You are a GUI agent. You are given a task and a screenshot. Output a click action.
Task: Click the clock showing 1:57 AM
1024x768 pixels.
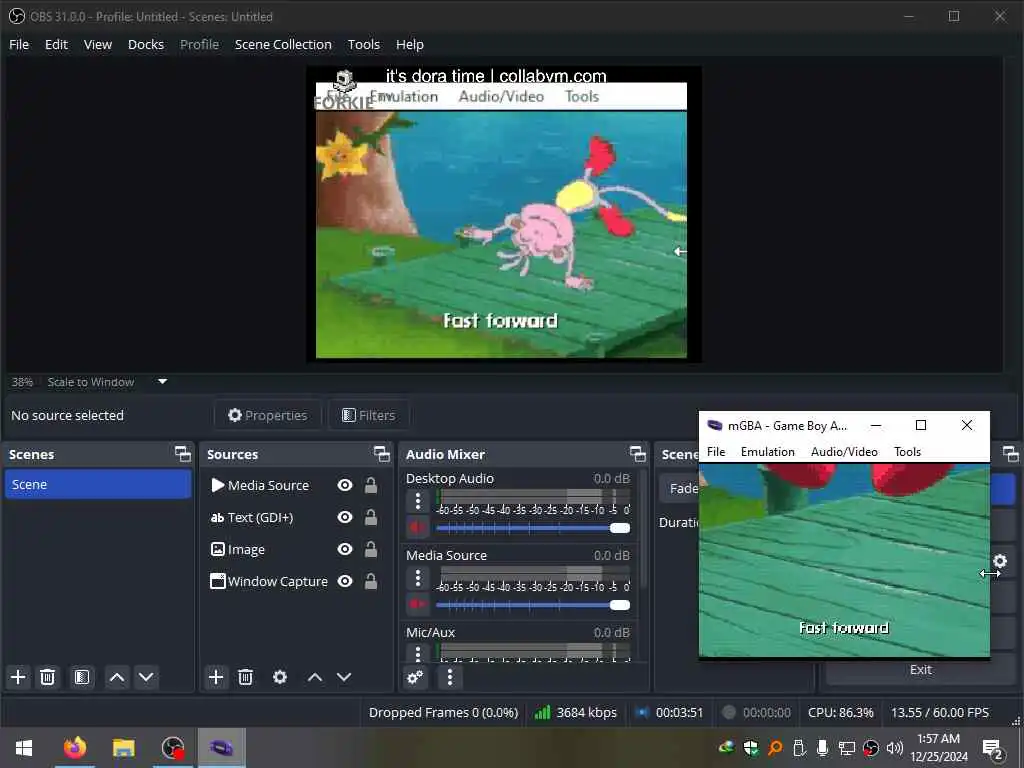point(938,739)
